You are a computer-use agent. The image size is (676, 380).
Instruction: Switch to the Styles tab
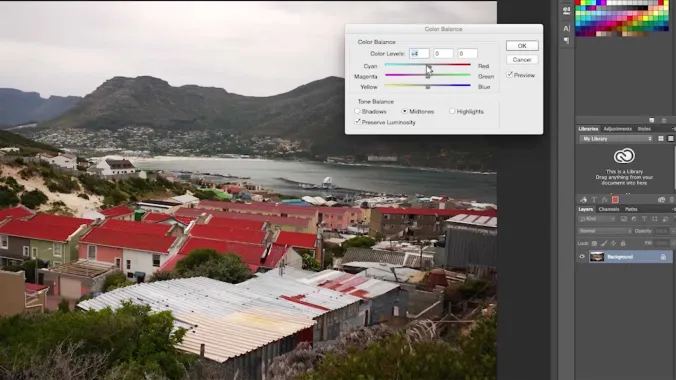pyautogui.click(x=644, y=129)
